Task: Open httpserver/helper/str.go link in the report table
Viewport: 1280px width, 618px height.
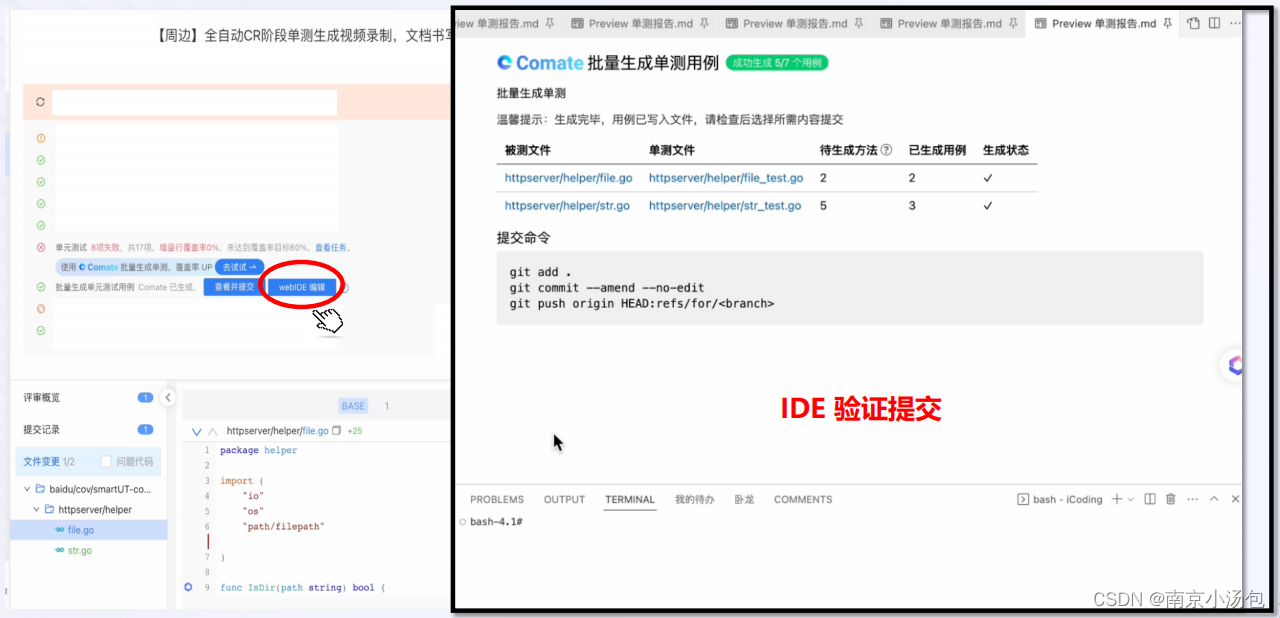Action: tap(567, 206)
